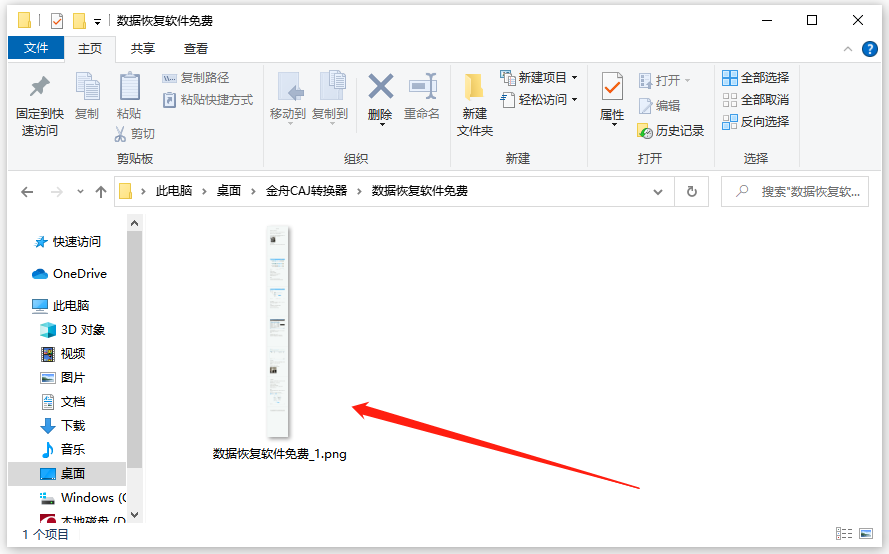Viewport: 889px width, 554px height.
Task: Expand the New Item (新建项目) dropdown
Action: 574,78
